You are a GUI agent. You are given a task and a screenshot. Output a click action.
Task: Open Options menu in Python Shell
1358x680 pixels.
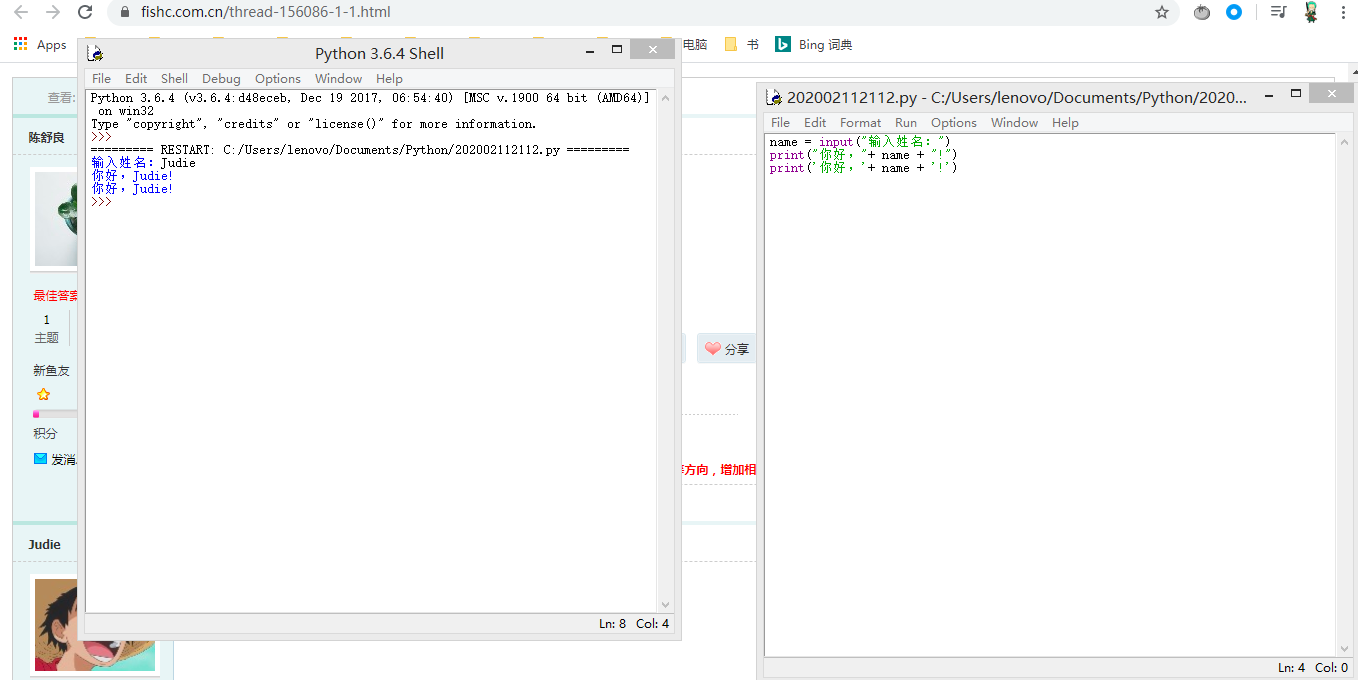(277, 79)
